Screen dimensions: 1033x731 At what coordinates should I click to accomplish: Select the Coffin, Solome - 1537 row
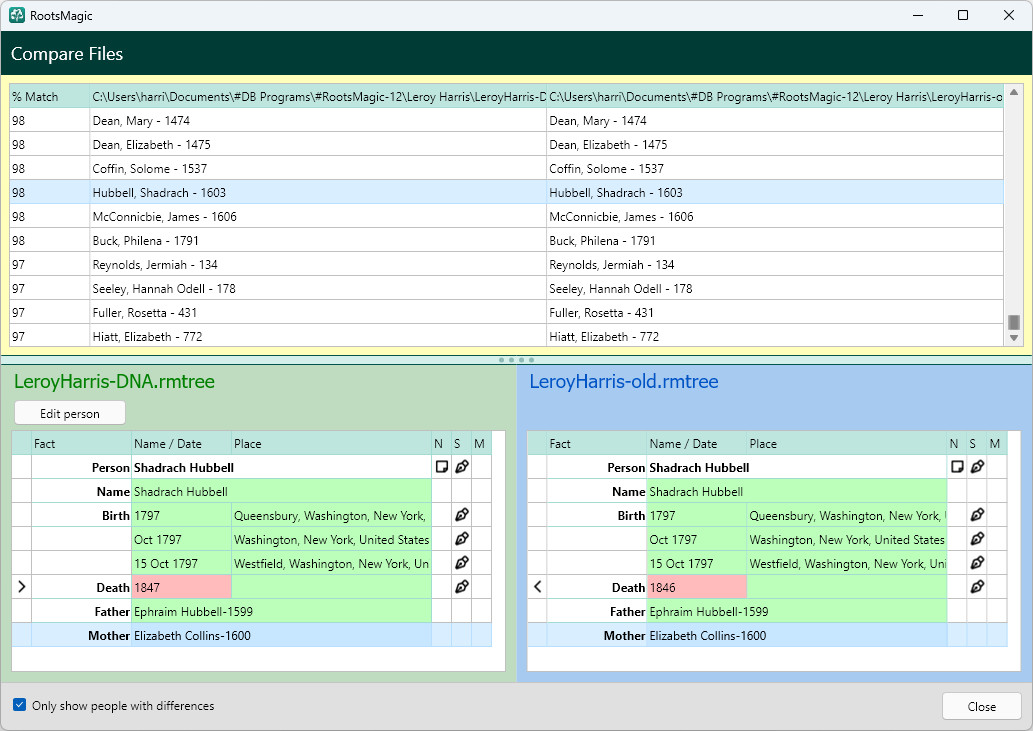click(507, 169)
